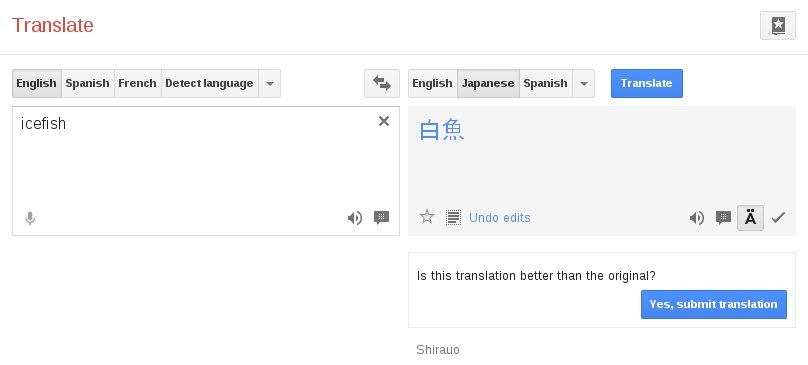Show example usage for the translation
808x365 pixels.
point(723,218)
